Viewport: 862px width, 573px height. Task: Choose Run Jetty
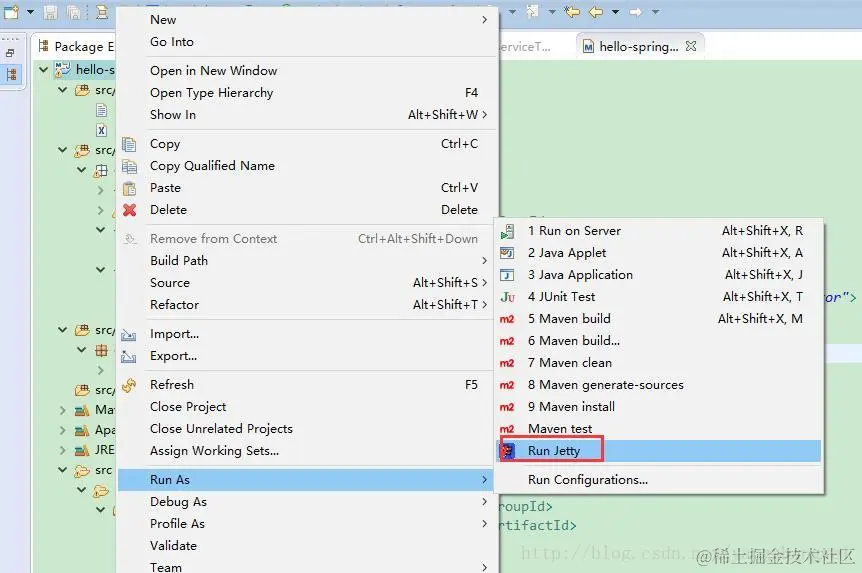(659, 451)
